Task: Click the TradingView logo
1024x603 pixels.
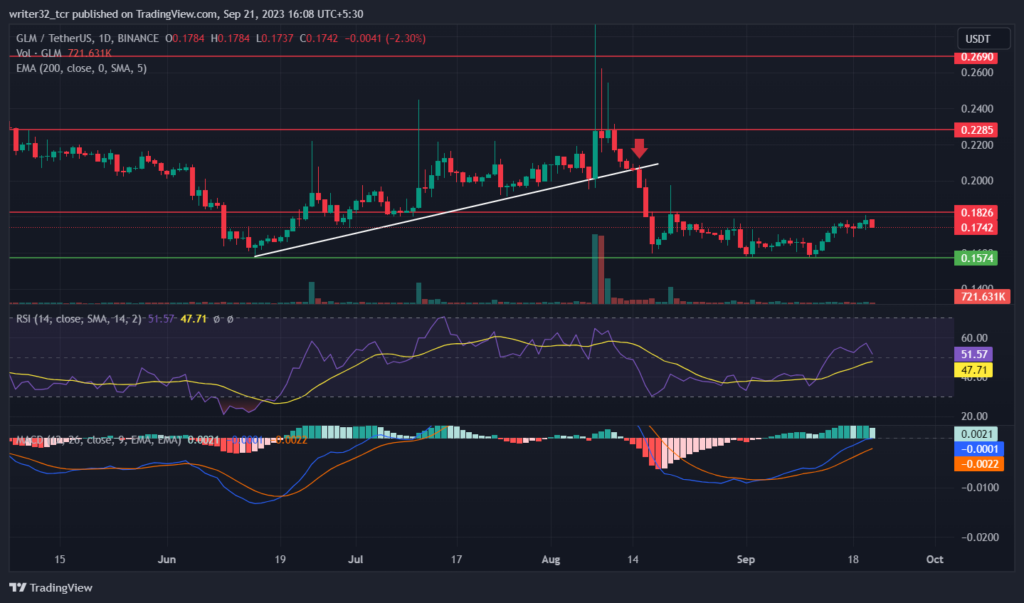Action: click(50, 587)
